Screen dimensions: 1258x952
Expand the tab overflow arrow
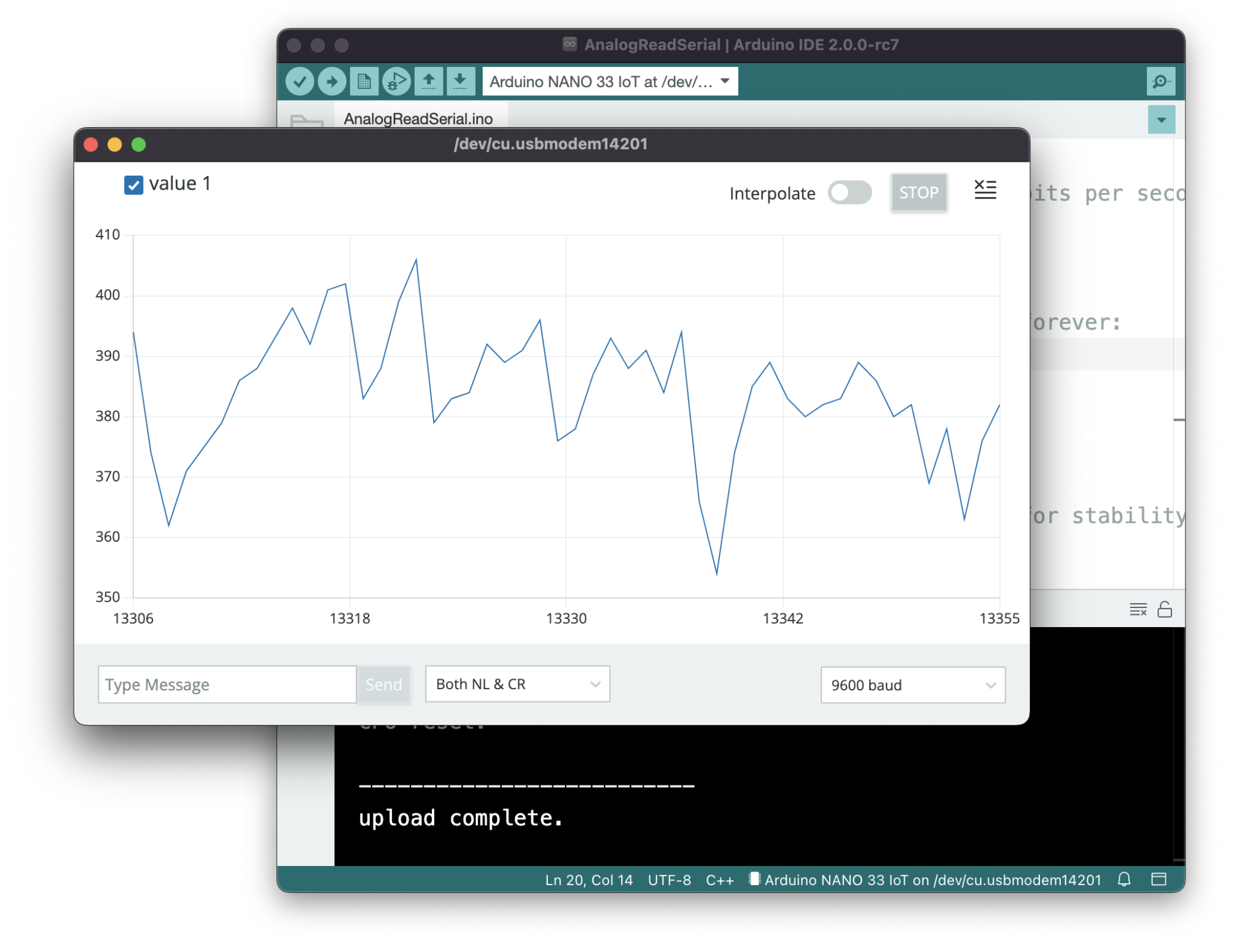(1161, 120)
